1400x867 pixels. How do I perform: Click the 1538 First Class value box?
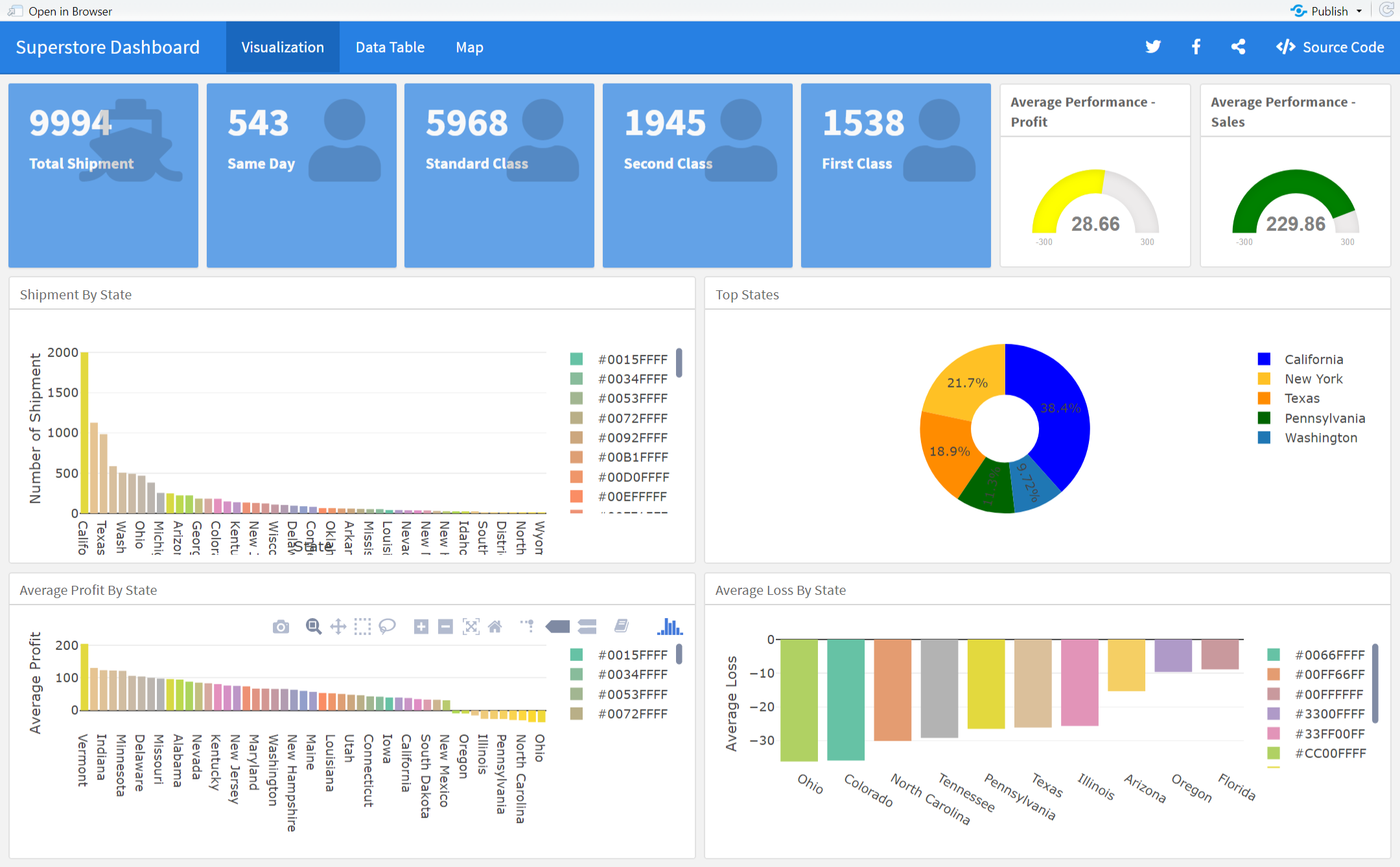point(896,175)
